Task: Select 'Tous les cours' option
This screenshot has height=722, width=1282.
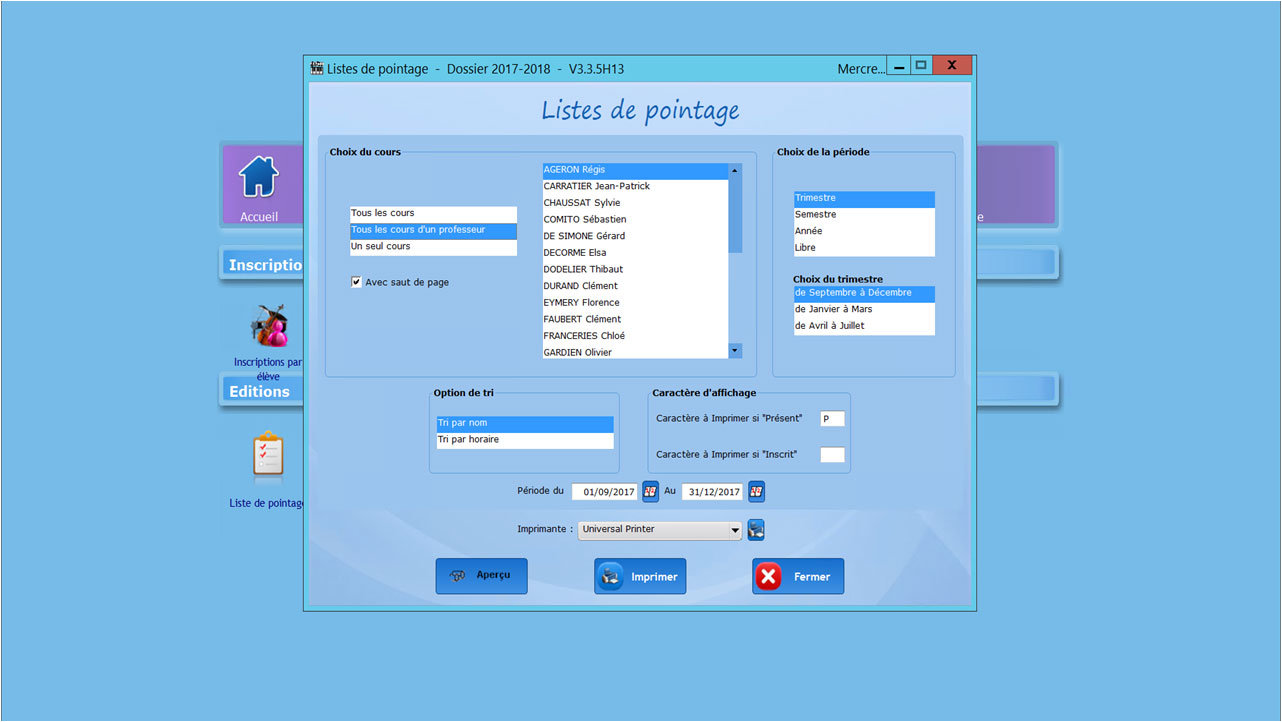Action: (433, 213)
